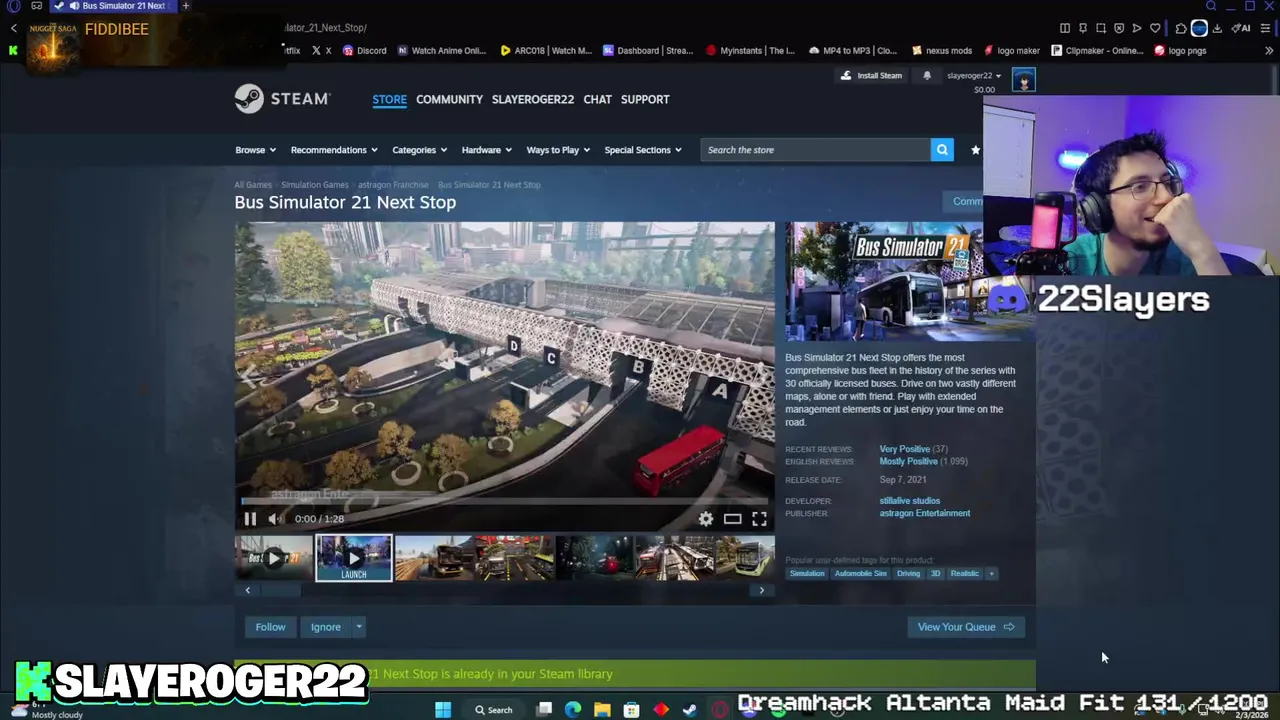Go to the COMMUNITY tab
The image size is (1280, 720).
449,99
